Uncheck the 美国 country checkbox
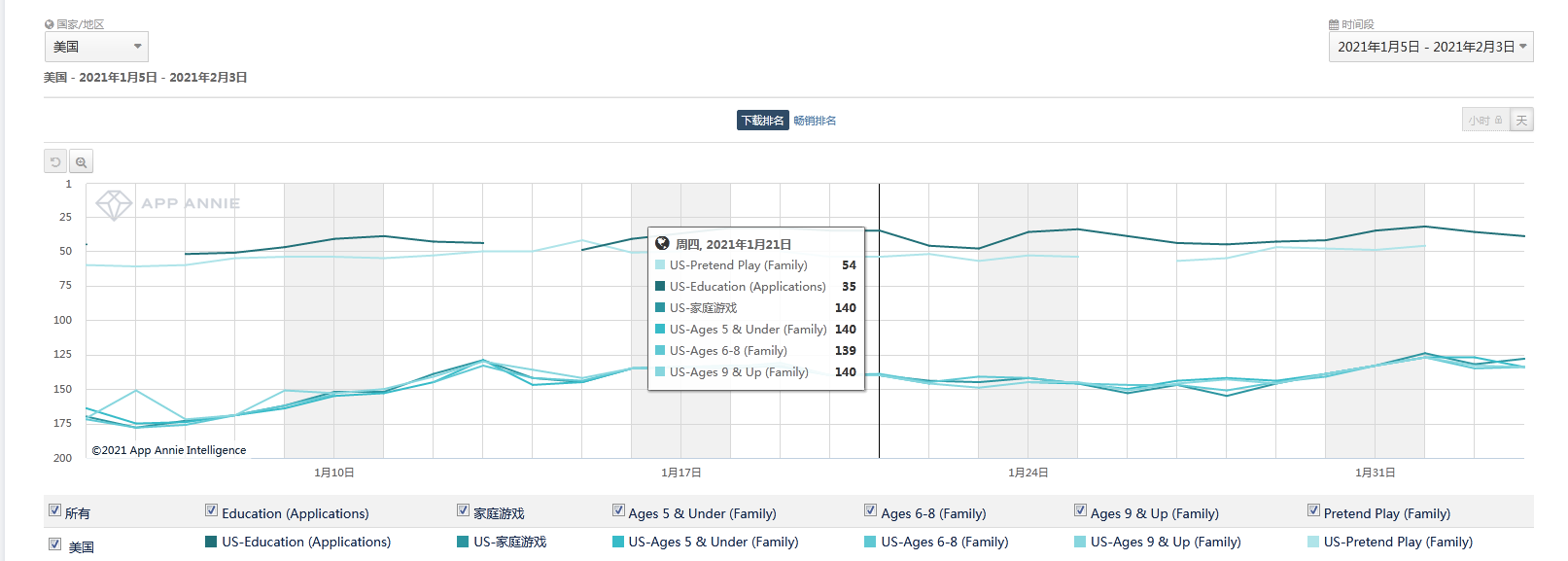 (54, 544)
